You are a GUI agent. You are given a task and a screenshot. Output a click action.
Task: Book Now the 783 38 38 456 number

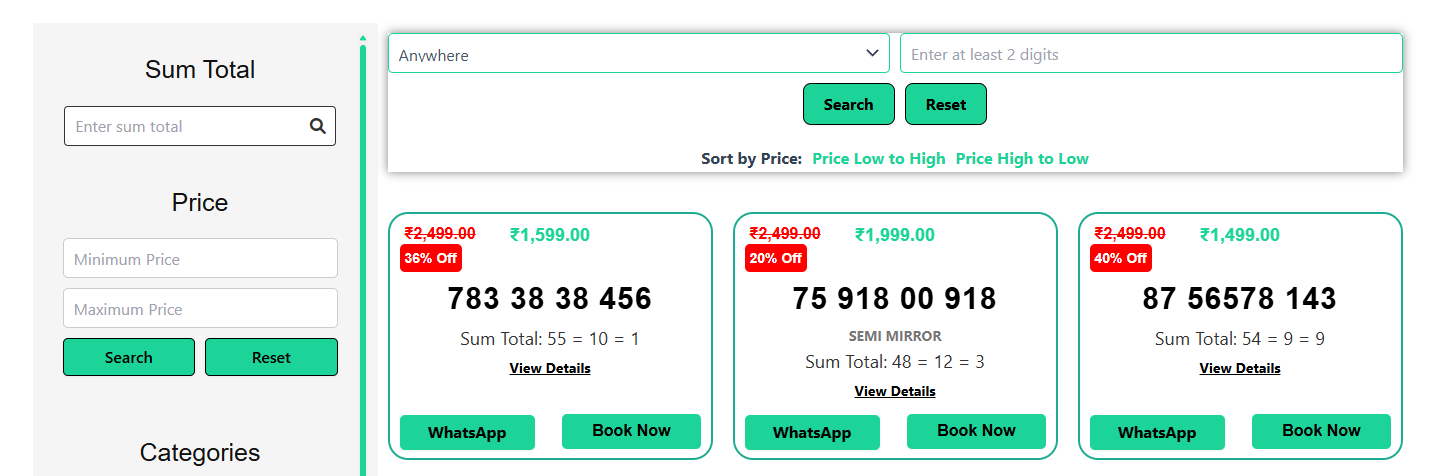pos(631,431)
